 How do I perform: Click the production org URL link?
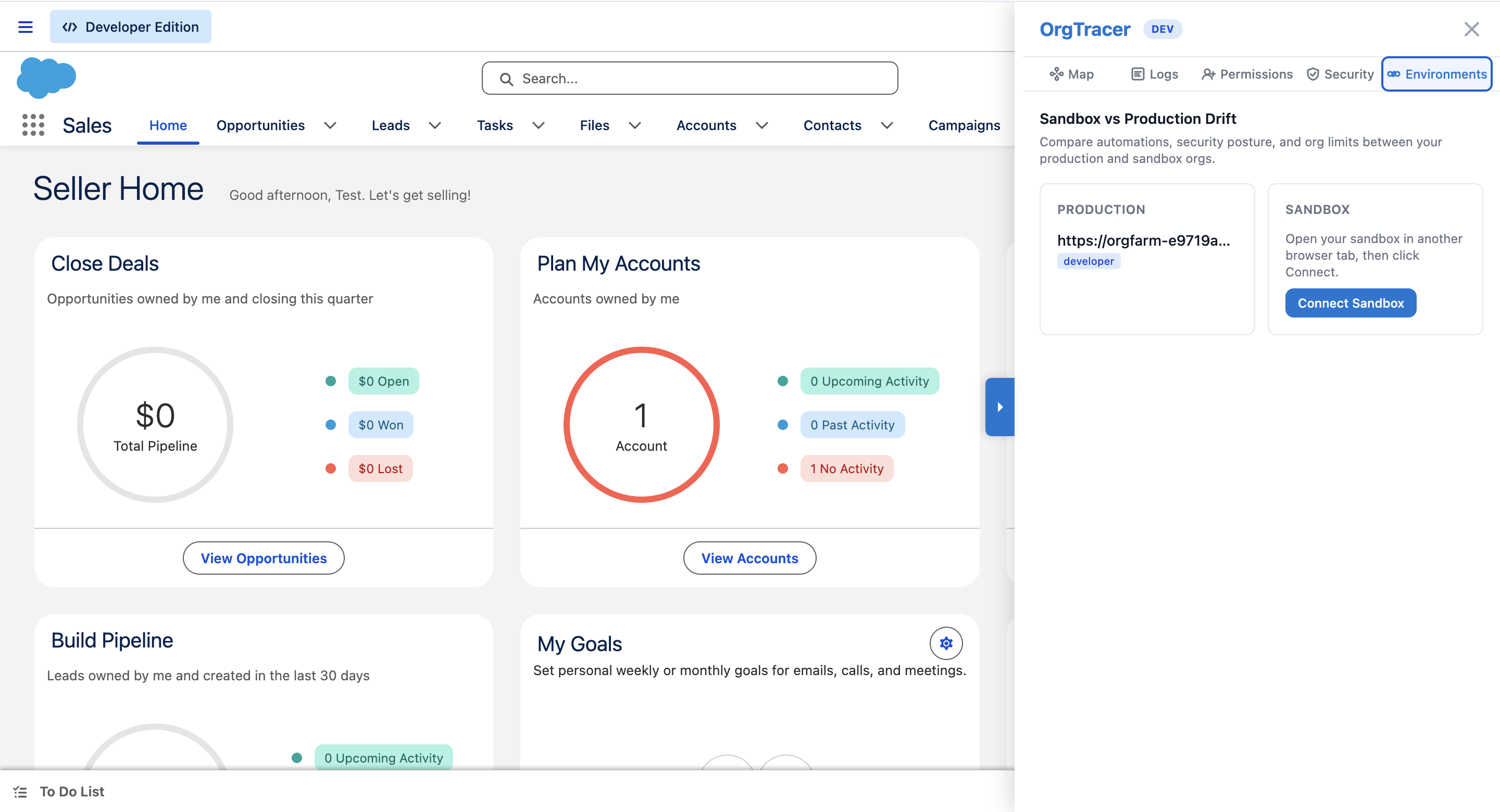[1143, 240]
